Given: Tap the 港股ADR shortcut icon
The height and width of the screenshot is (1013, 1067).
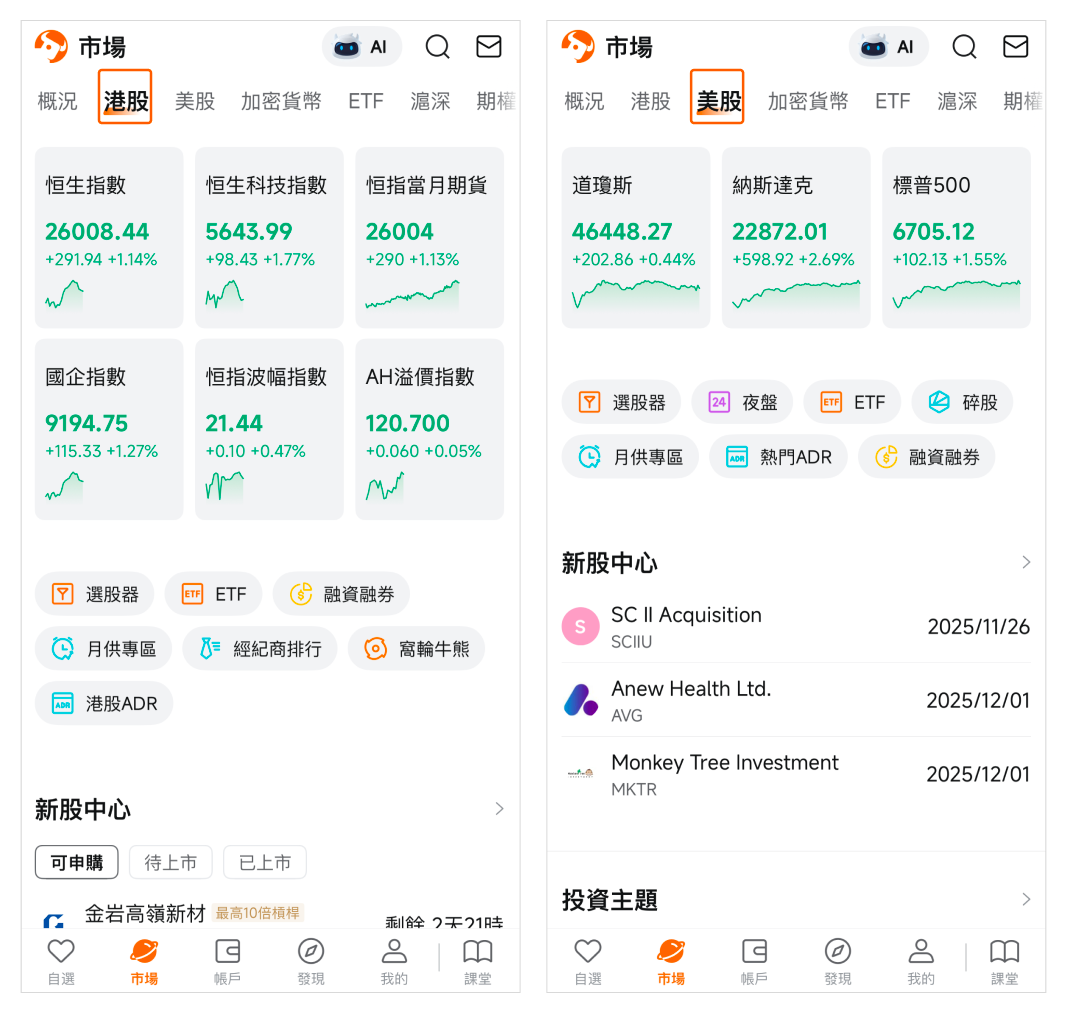Looking at the screenshot, I should coord(104,703).
